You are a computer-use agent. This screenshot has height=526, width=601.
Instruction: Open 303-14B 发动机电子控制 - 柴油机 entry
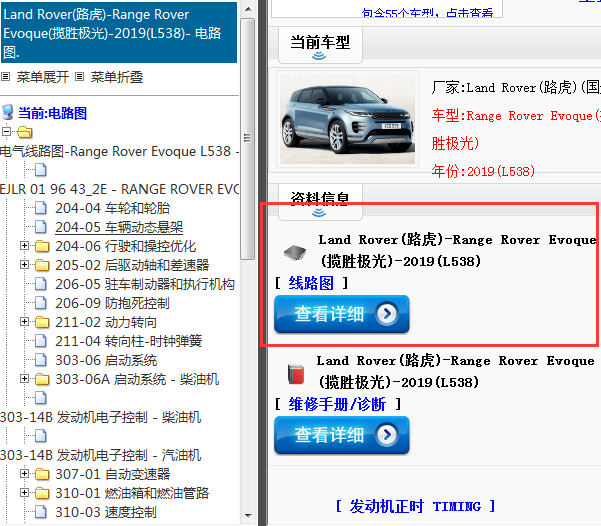[100, 417]
